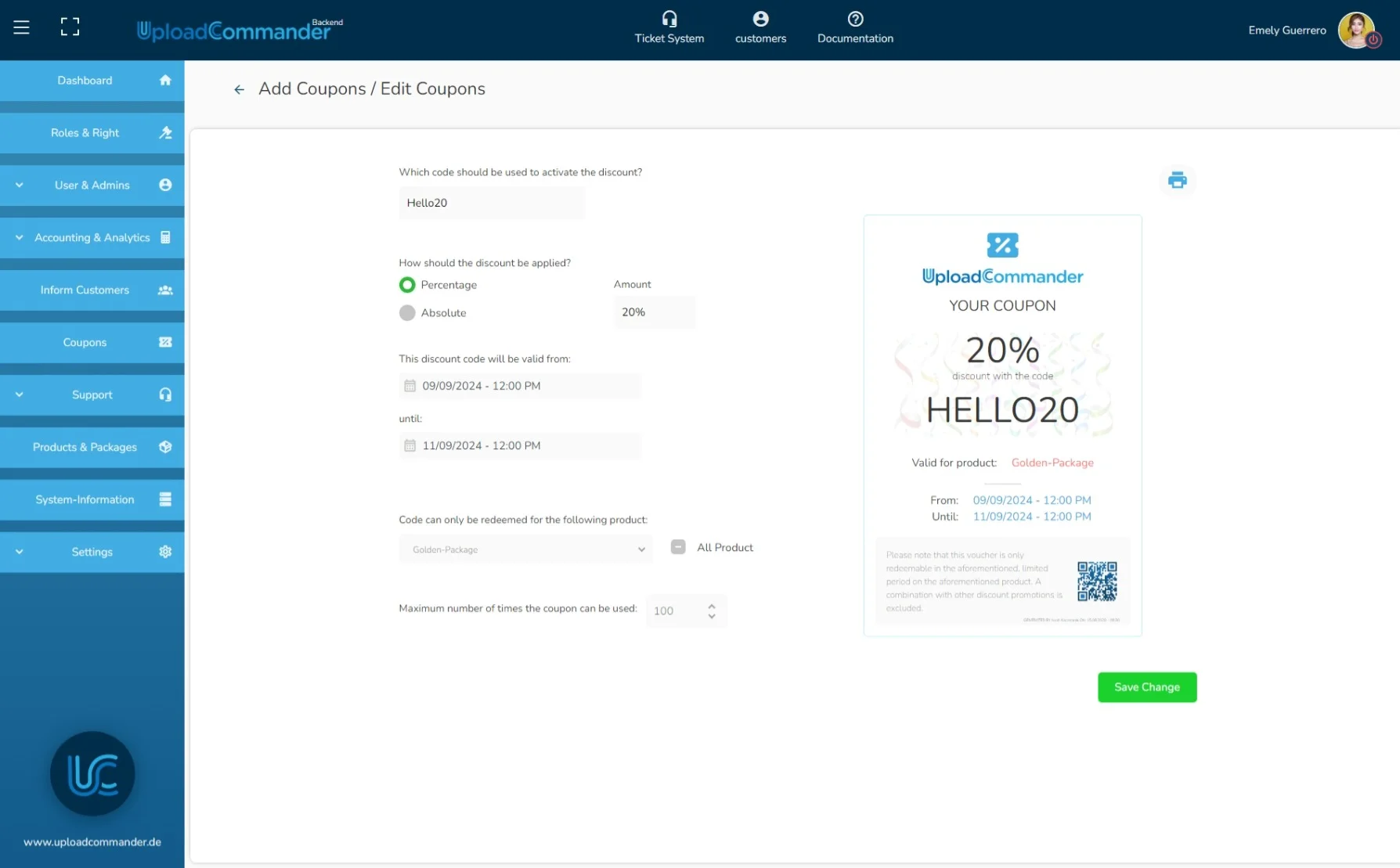Click Settings gear icon in sidebar
This screenshot has height=868, width=1400.
165,552
